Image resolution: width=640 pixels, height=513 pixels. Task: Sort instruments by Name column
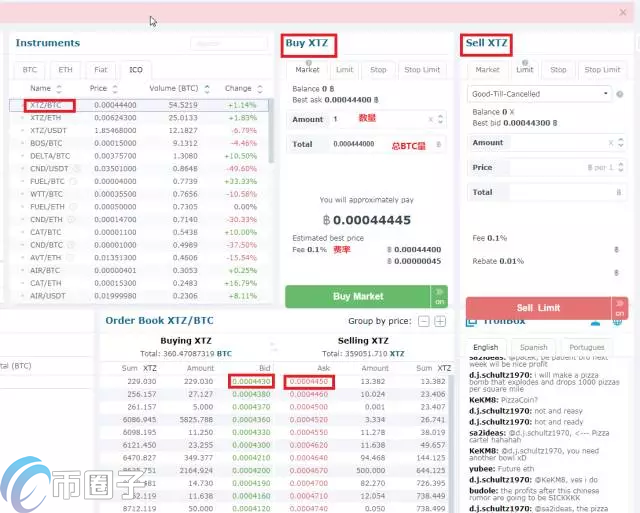[x=45, y=89]
